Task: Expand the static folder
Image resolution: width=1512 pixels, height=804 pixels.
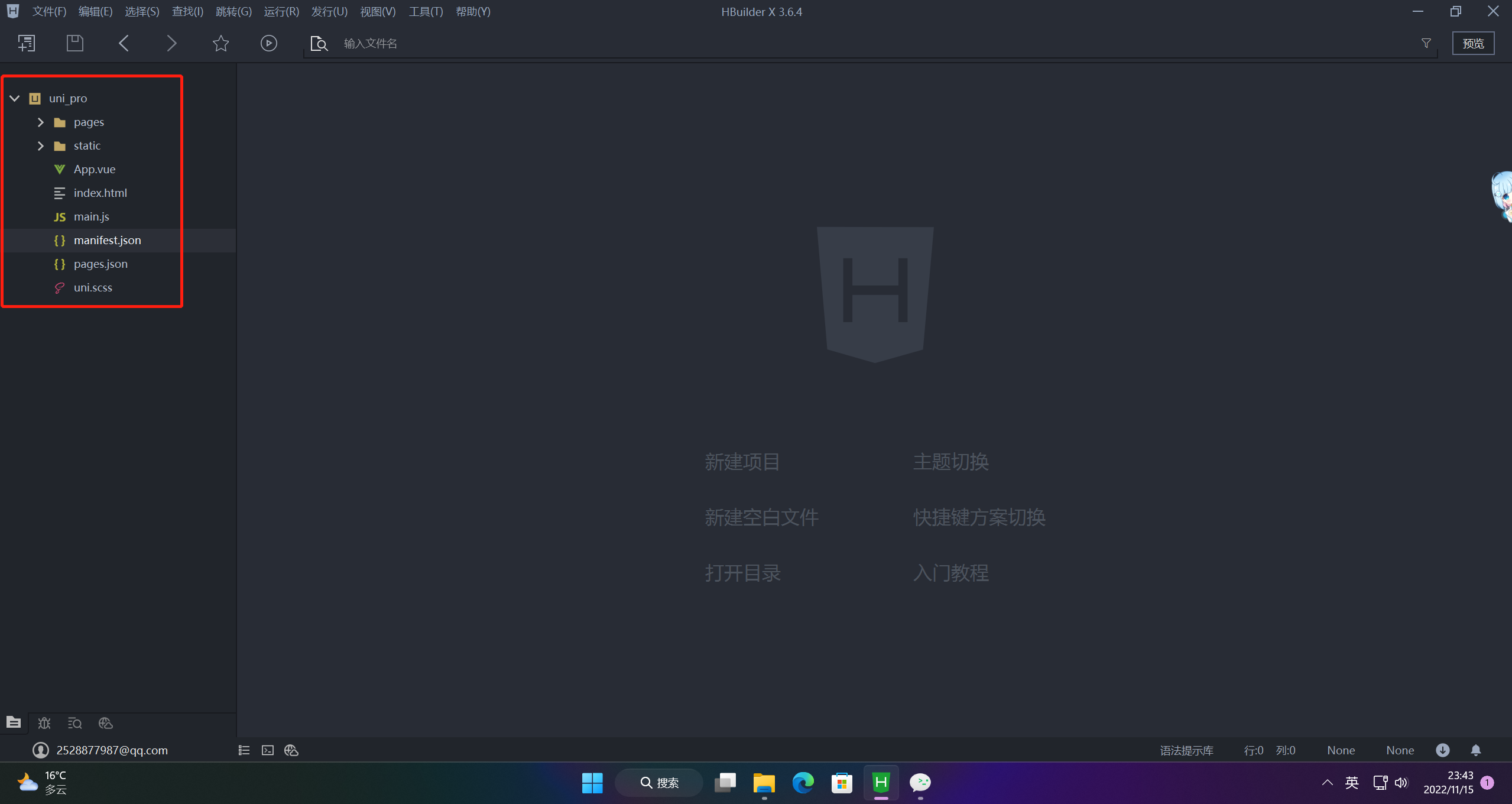Action: (x=41, y=145)
